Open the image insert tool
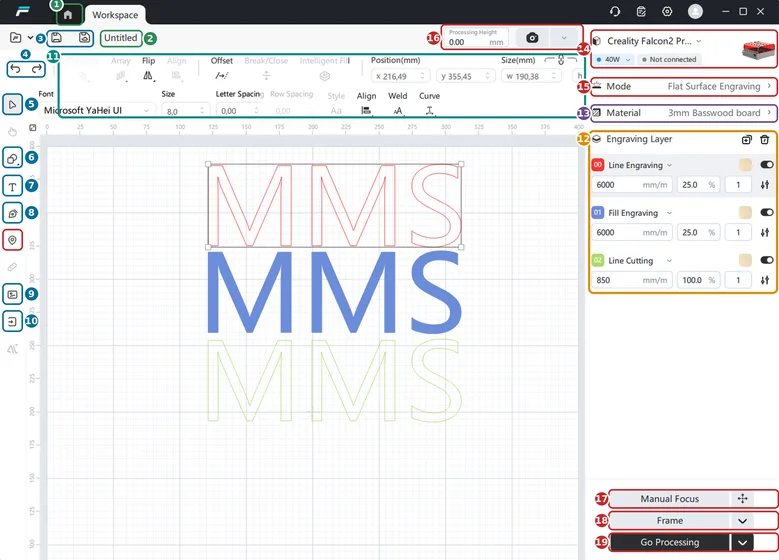The width and height of the screenshot is (779, 560). [x=12, y=294]
